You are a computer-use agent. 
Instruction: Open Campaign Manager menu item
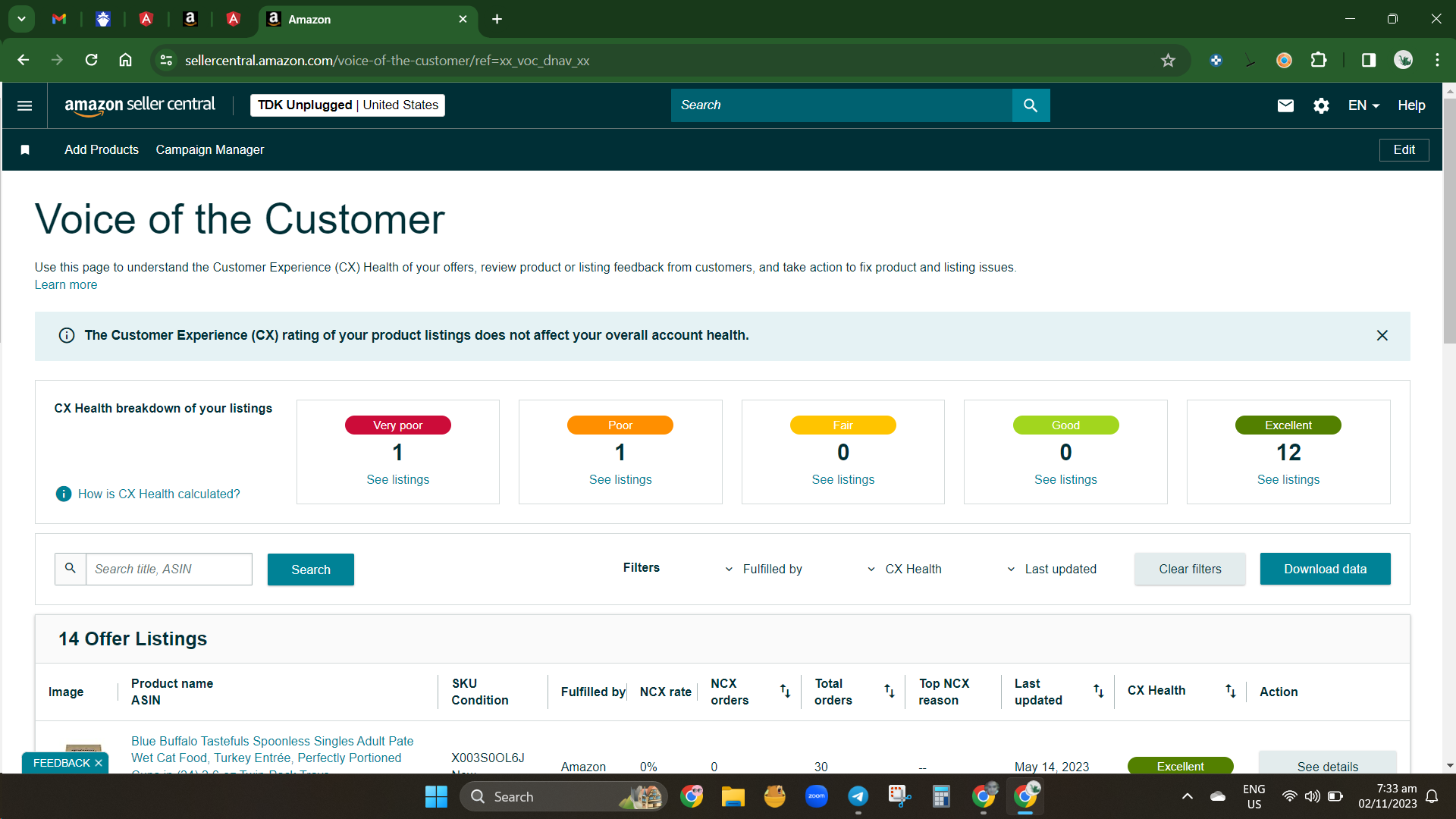tap(210, 150)
